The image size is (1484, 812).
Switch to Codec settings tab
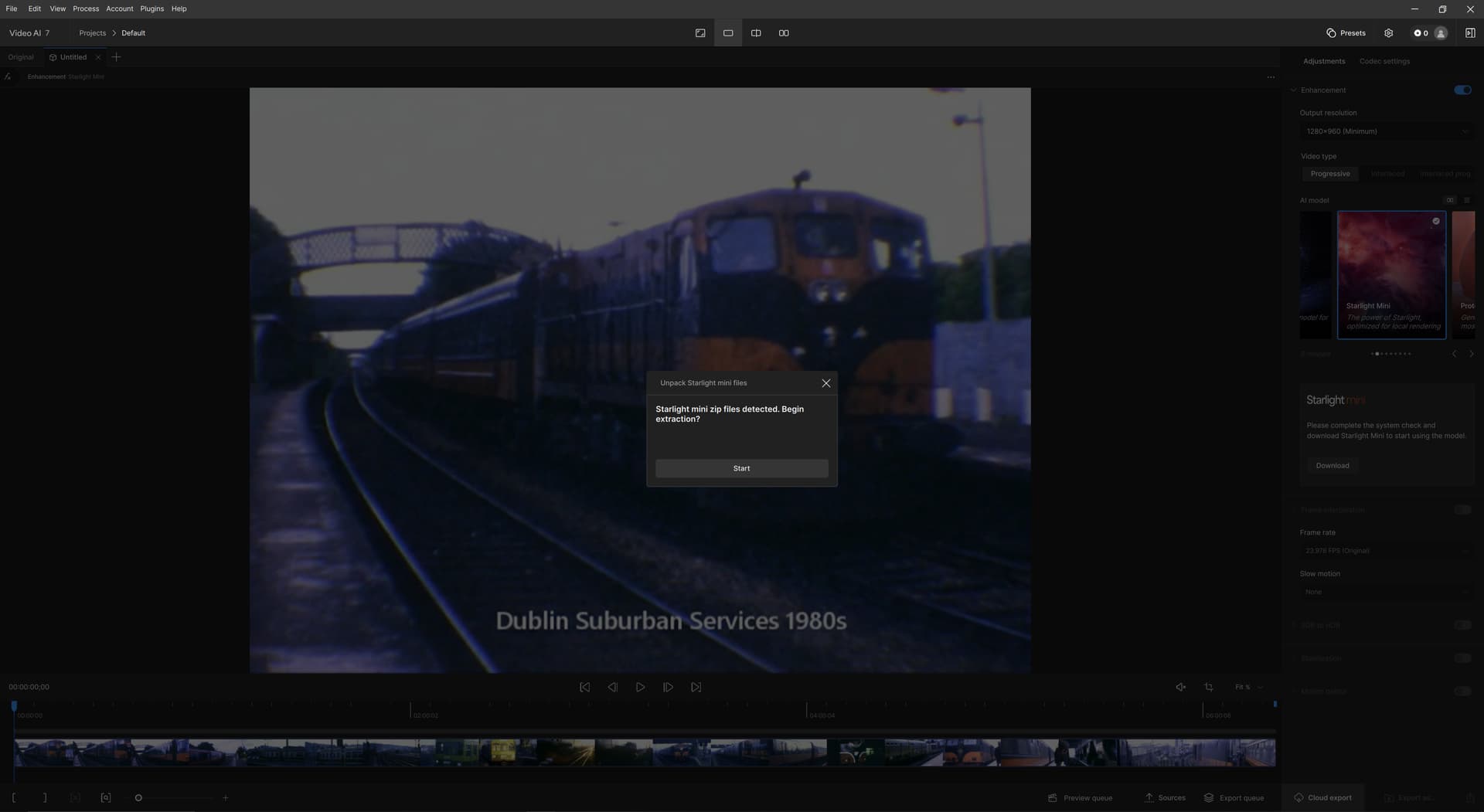[1384, 61]
